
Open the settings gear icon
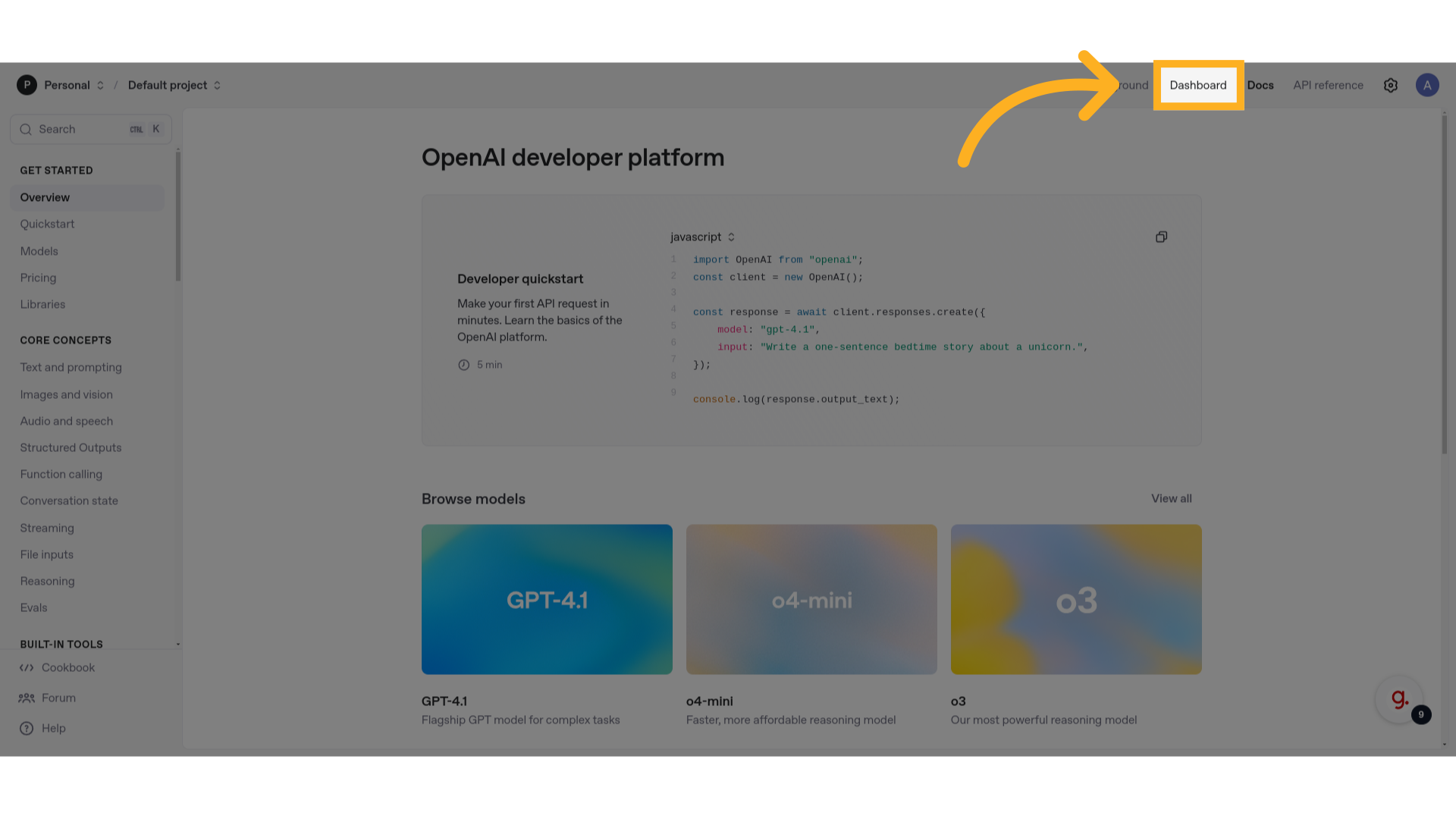[x=1390, y=86]
